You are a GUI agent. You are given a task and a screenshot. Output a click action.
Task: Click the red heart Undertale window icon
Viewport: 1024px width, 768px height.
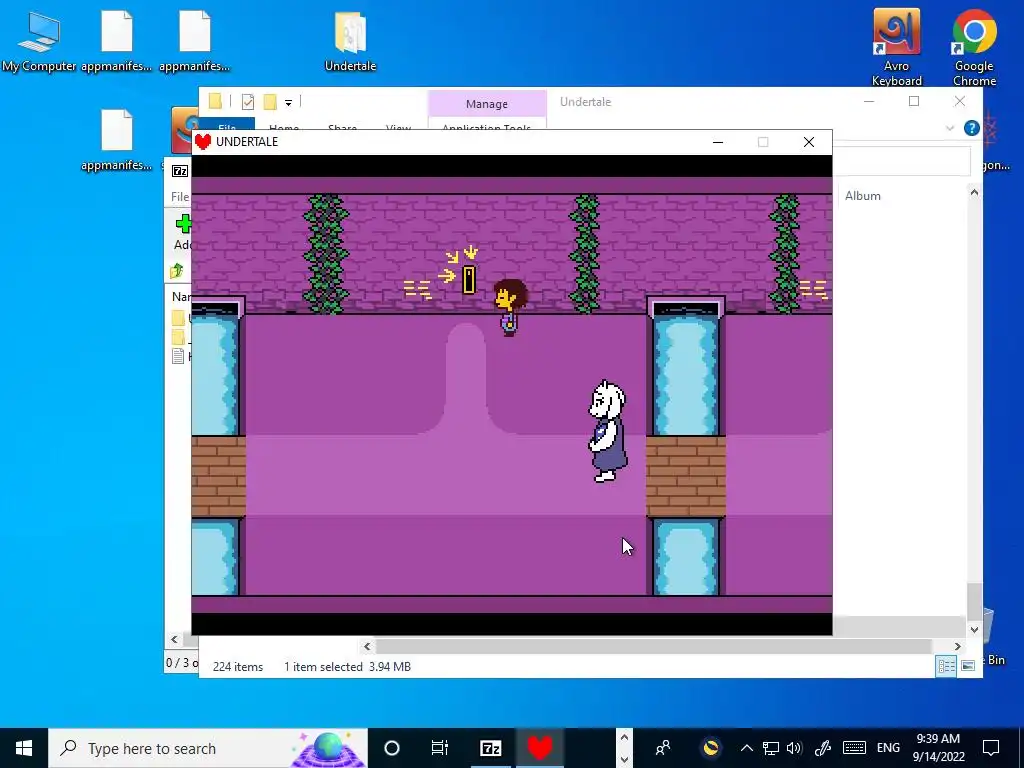(x=203, y=142)
